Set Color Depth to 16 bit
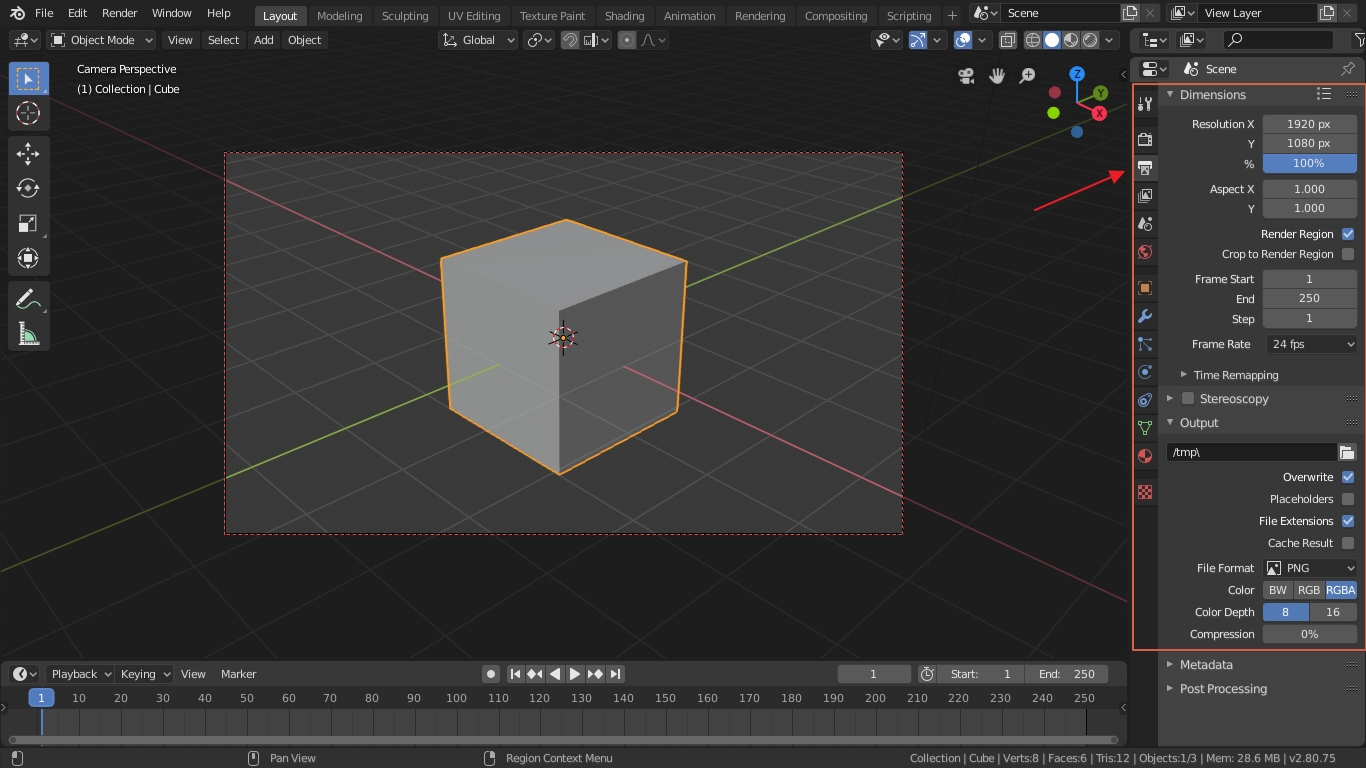 [x=1333, y=612]
